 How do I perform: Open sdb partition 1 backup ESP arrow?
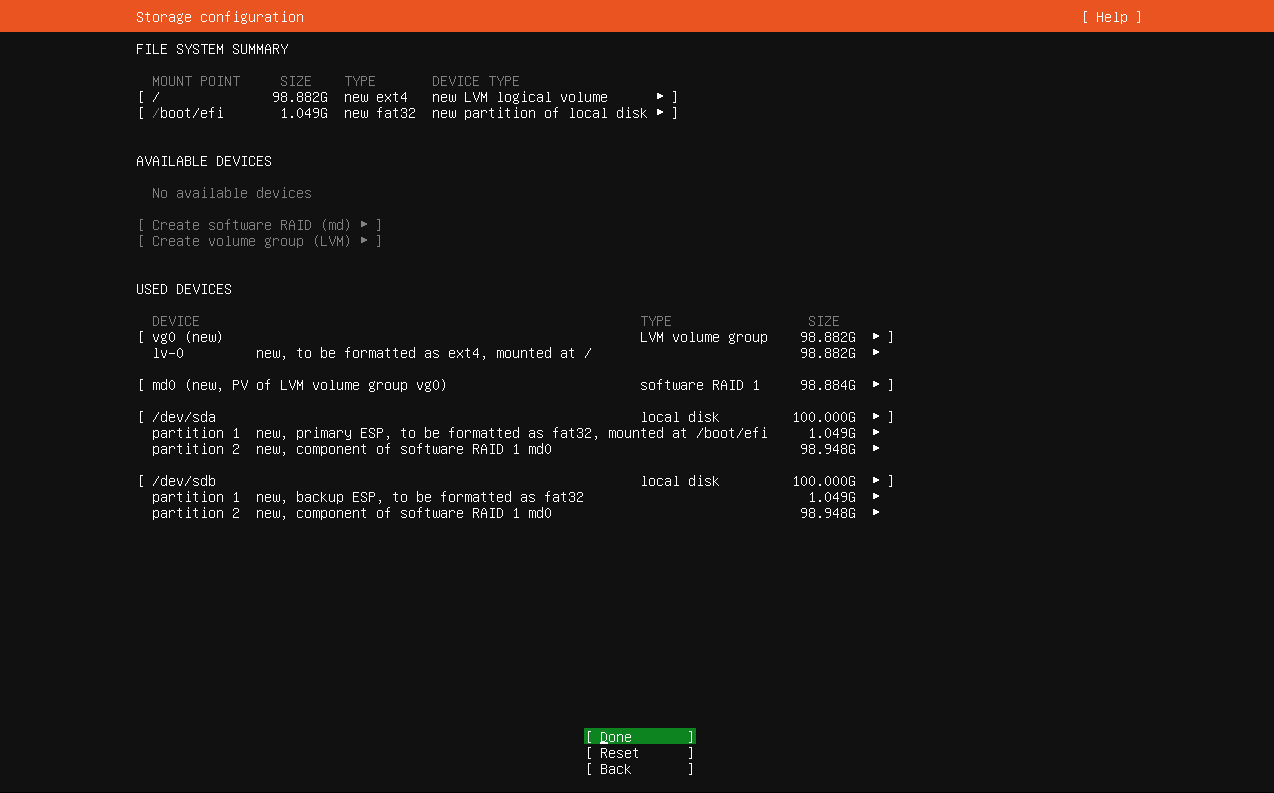(x=876, y=497)
